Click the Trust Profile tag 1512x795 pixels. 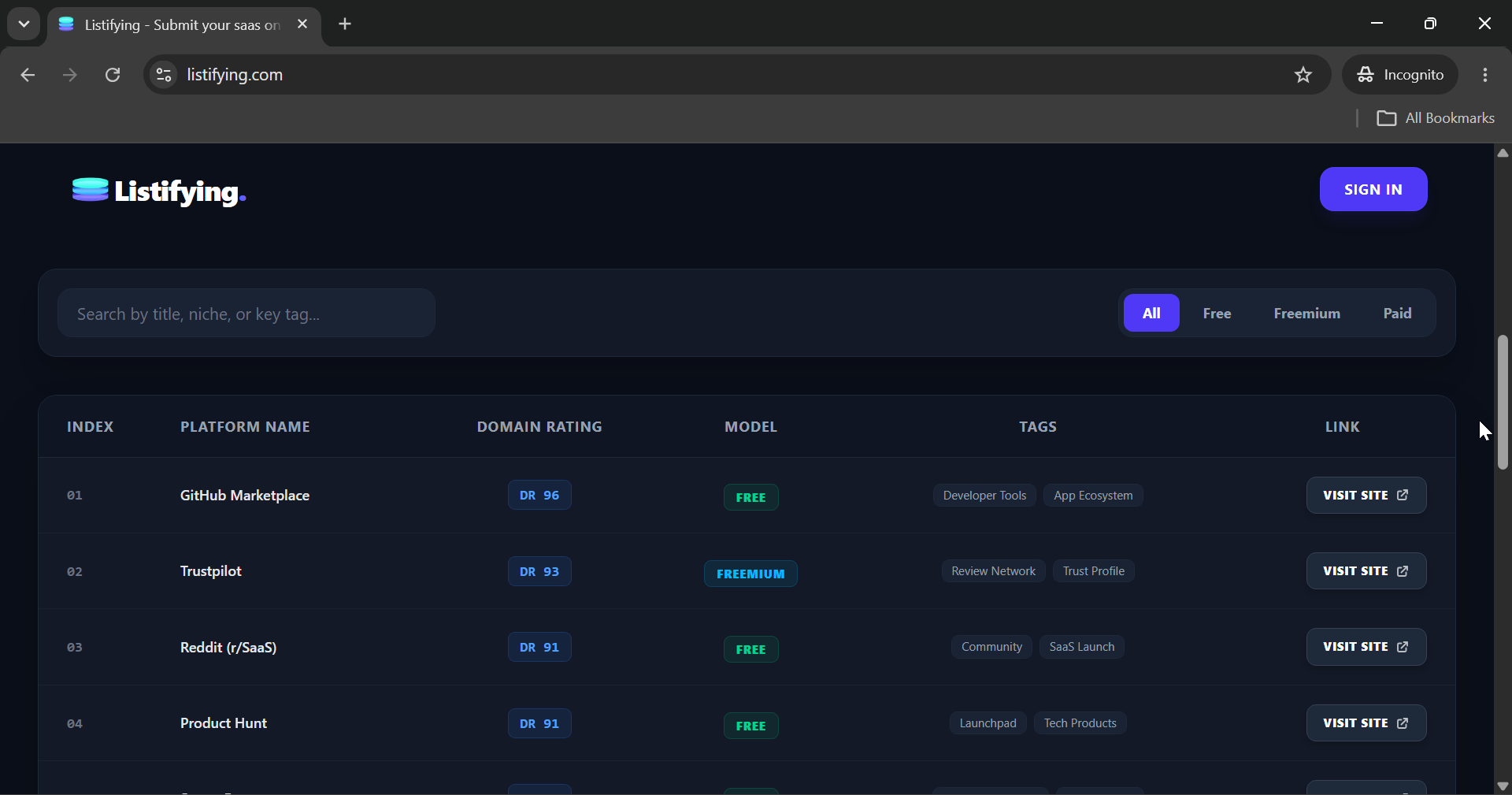click(x=1094, y=571)
